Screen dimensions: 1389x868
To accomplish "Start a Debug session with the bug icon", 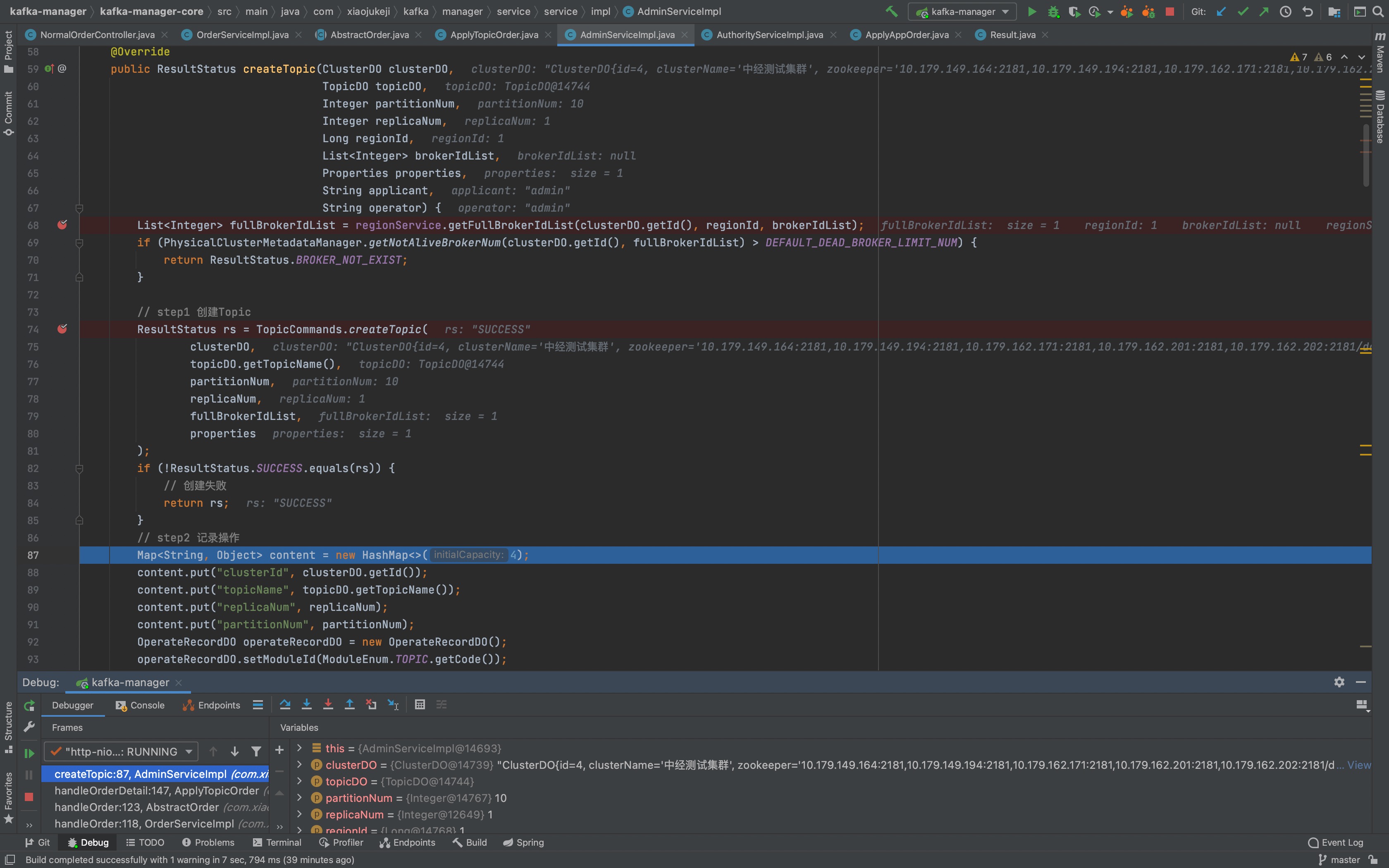I will click(x=1054, y=12).
